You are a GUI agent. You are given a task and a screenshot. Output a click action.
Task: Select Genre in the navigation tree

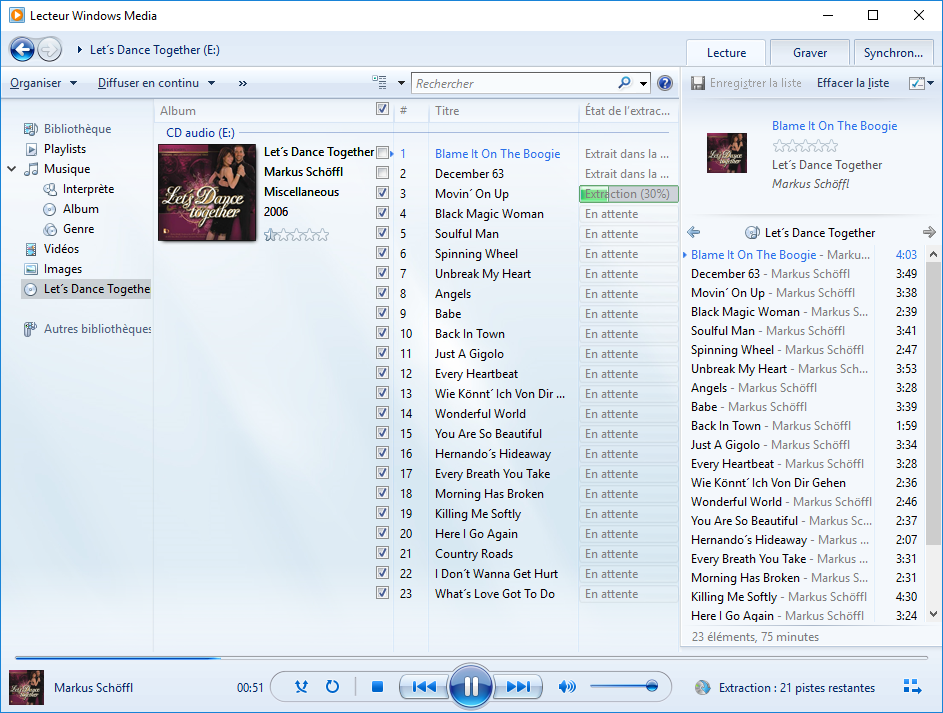(x=78, y=228)
